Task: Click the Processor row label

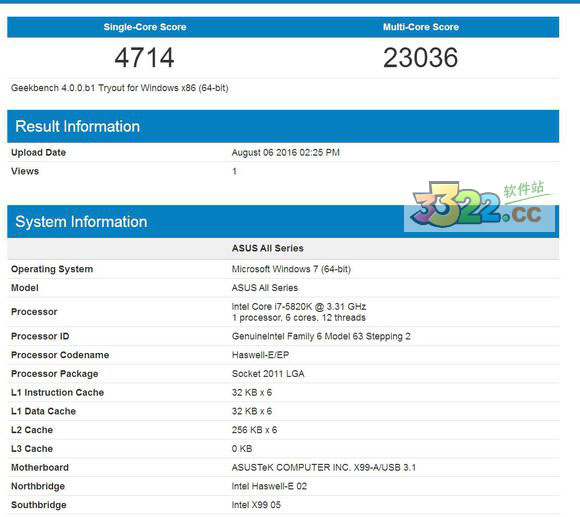Action: (34, 312)
